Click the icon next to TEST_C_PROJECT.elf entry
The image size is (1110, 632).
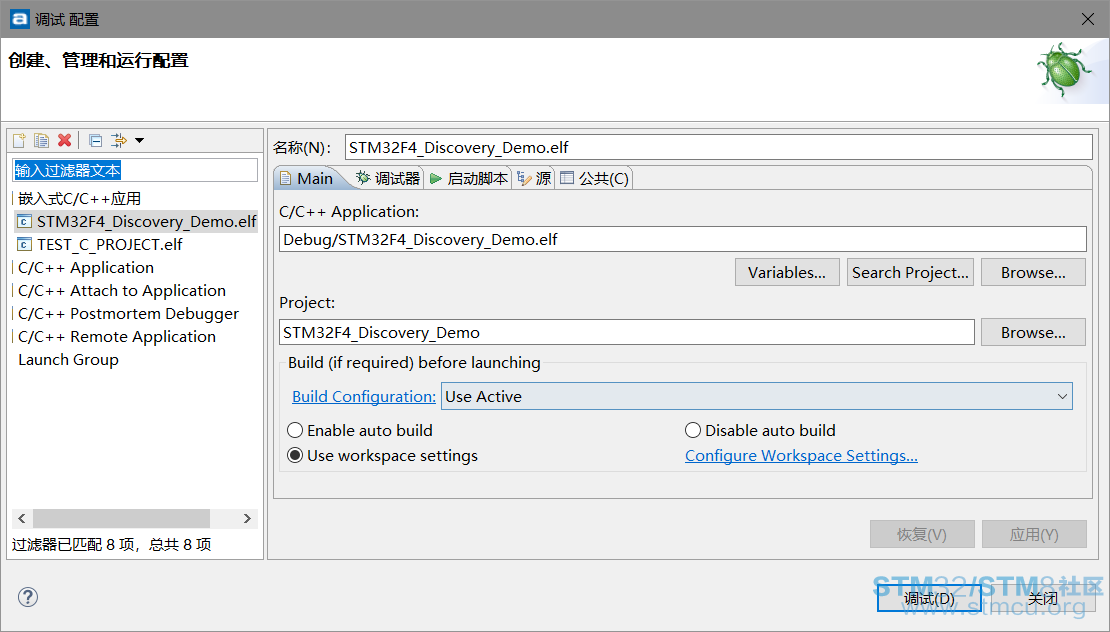tap(24, 245)
